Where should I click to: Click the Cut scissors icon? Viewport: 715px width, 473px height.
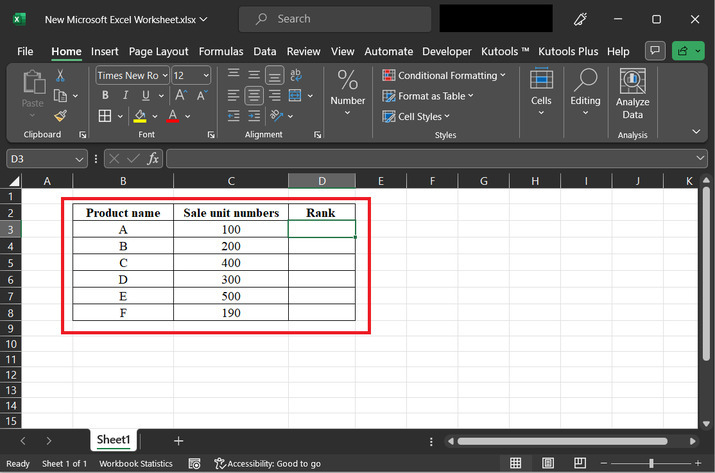click(60, 76)
